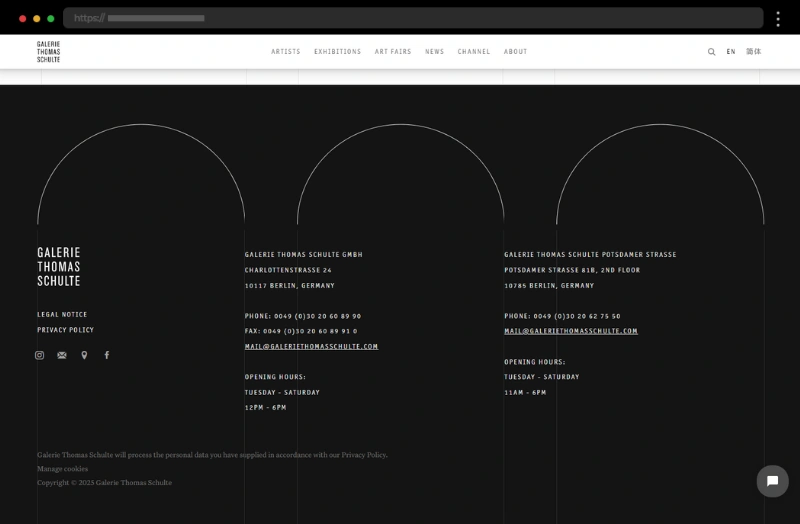Open the Legal Notice link
The width and height of the screenshot is (800, 524).
click(x=62, y=314)
